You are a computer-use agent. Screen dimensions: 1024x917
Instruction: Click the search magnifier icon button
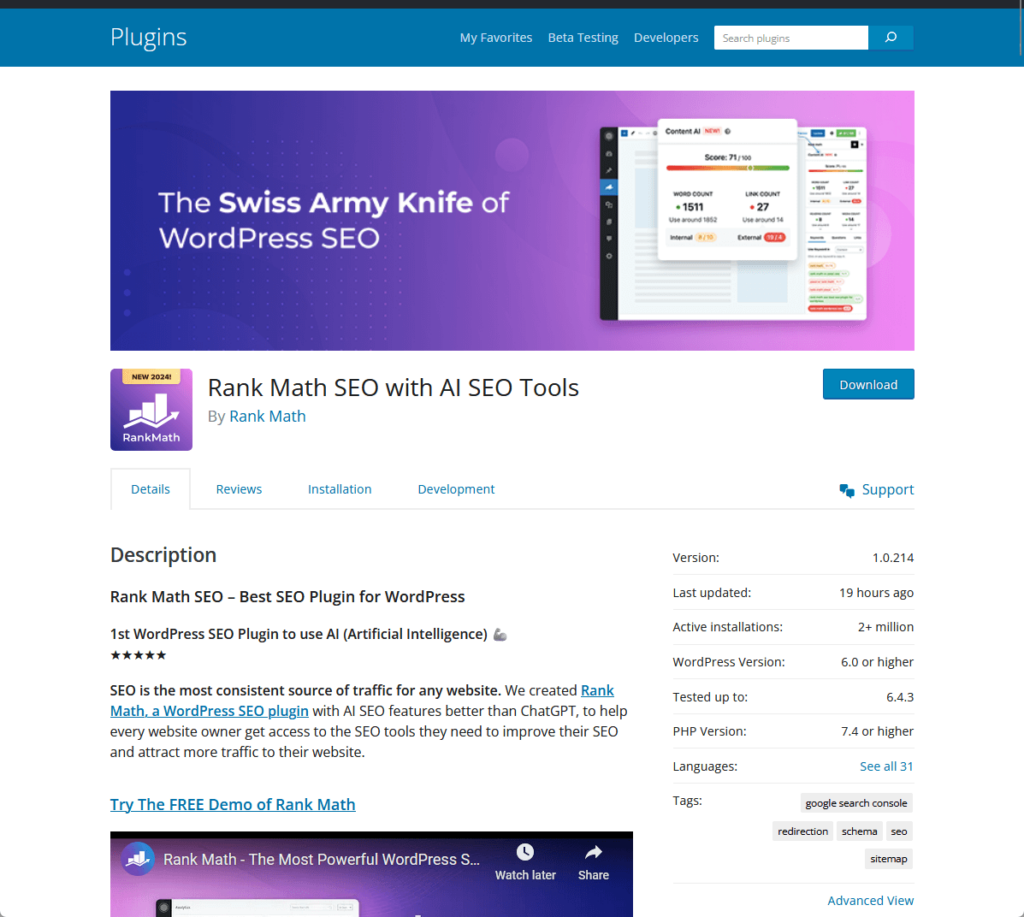click(x=891, y=38)
